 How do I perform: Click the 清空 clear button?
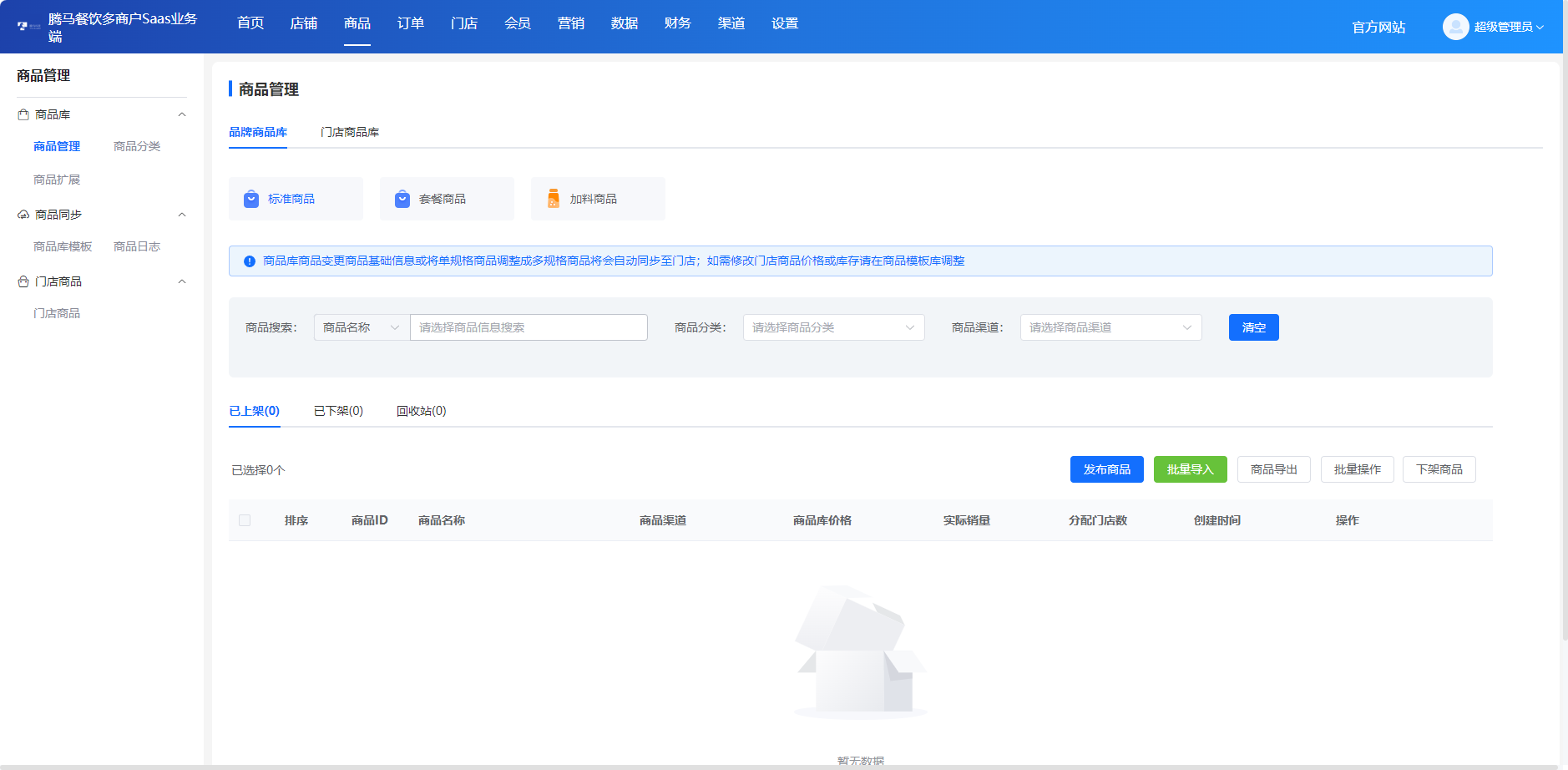1252,327
